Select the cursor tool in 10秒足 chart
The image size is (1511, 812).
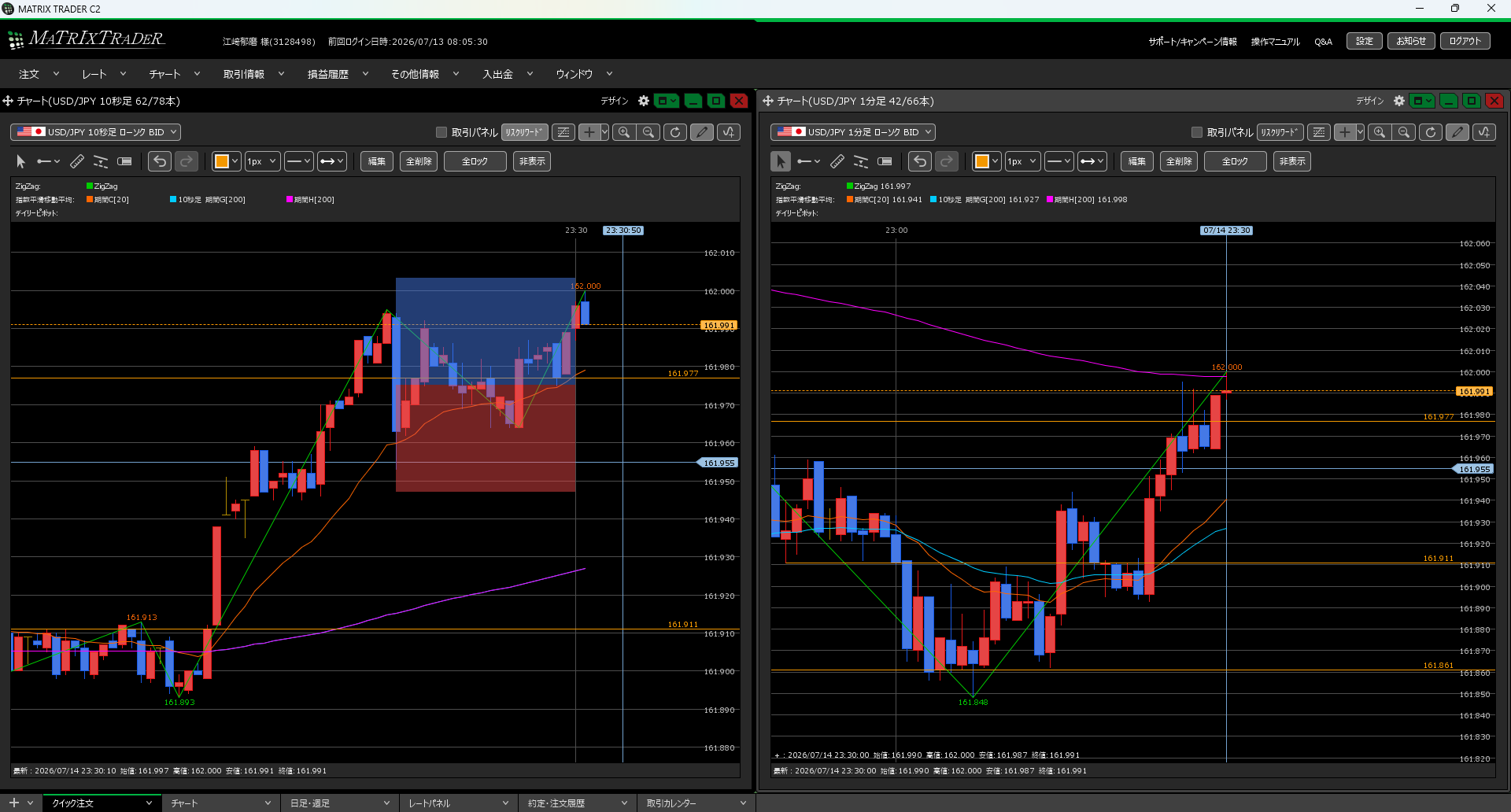tap(21, 161)
